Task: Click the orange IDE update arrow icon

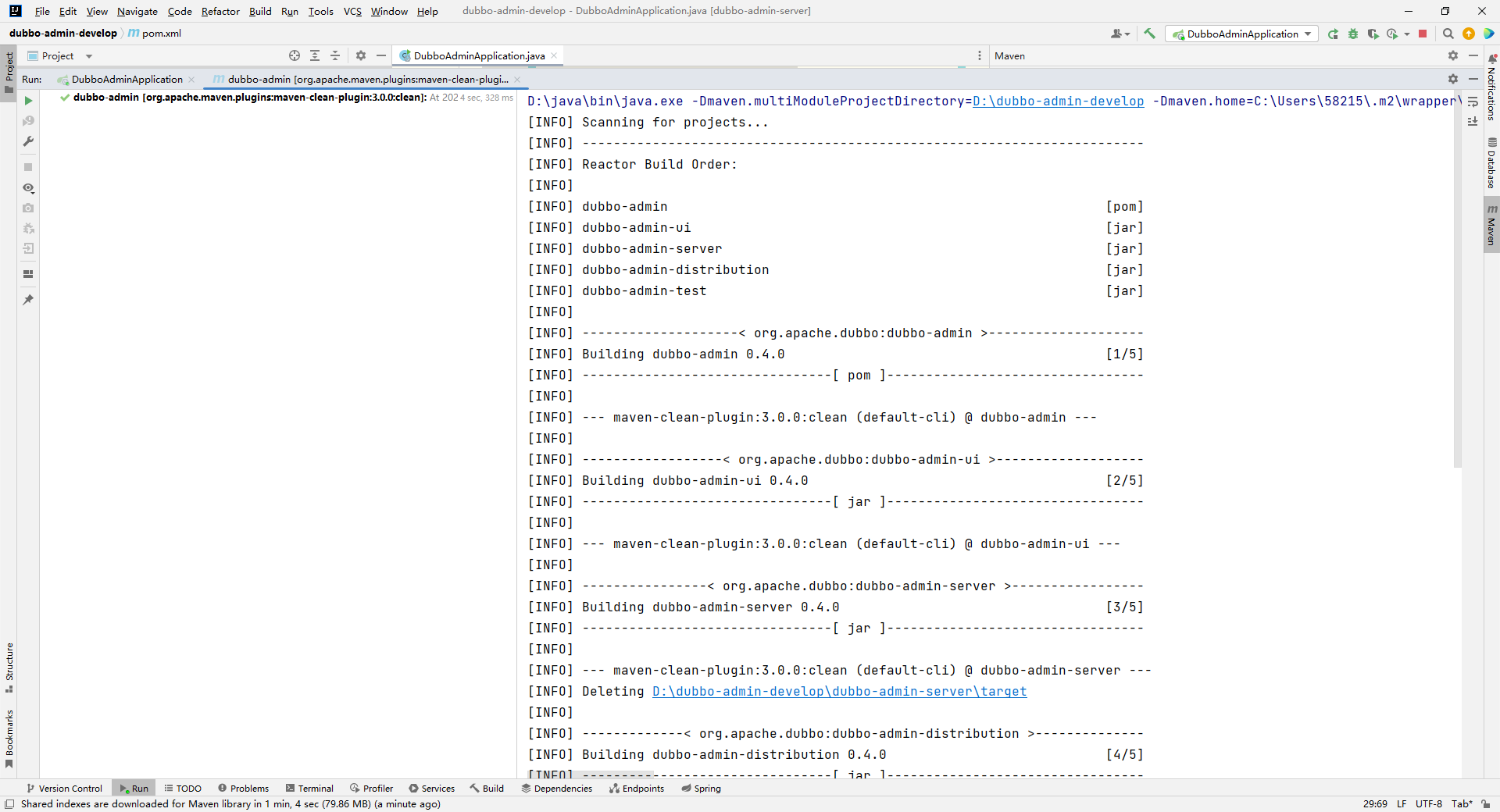Action: [1469, 34]
